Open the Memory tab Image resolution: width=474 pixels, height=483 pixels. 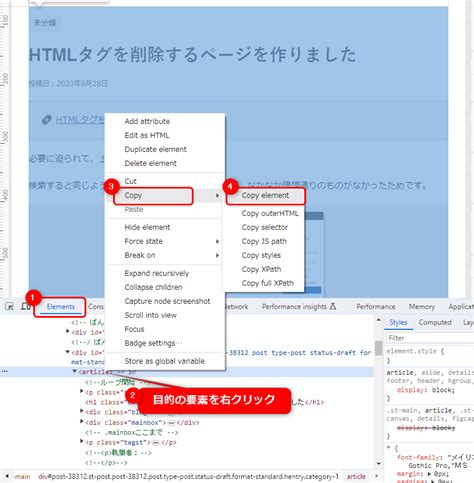[422, 307]
